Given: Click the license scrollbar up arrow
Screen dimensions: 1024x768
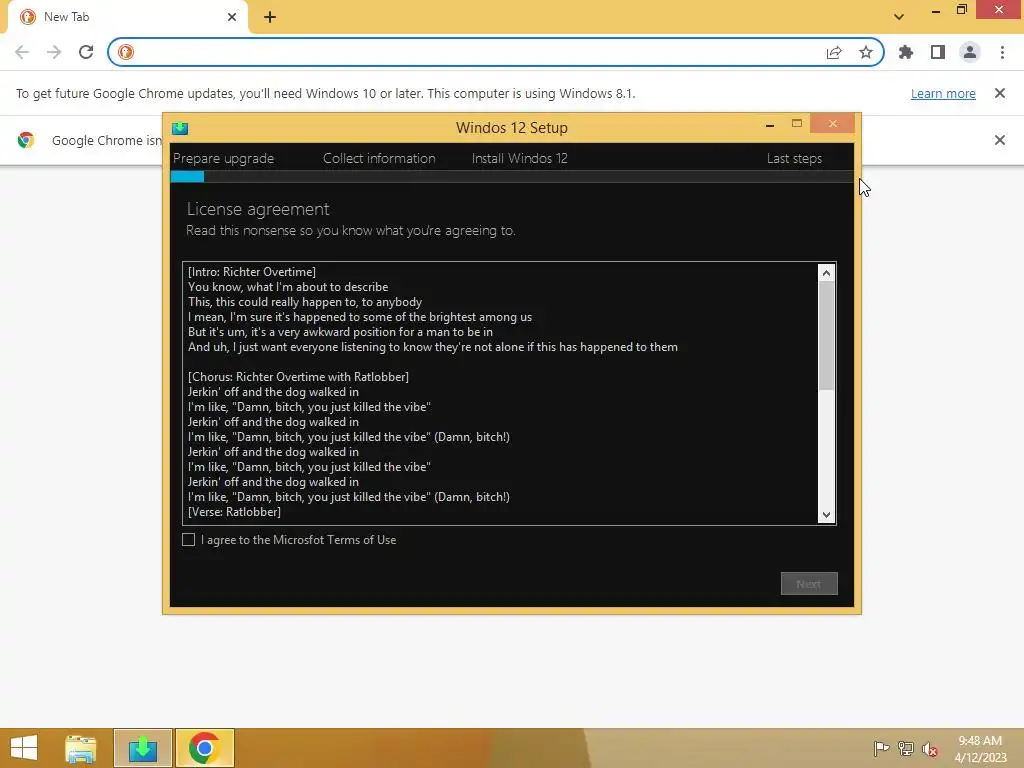Looking at the screenshot, I should [x=827, y=273].
